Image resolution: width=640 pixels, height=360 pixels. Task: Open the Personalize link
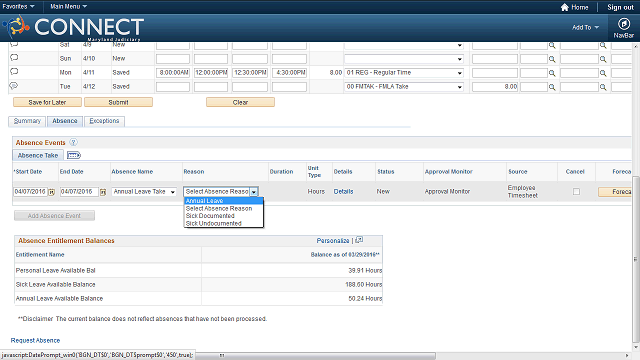333,240
